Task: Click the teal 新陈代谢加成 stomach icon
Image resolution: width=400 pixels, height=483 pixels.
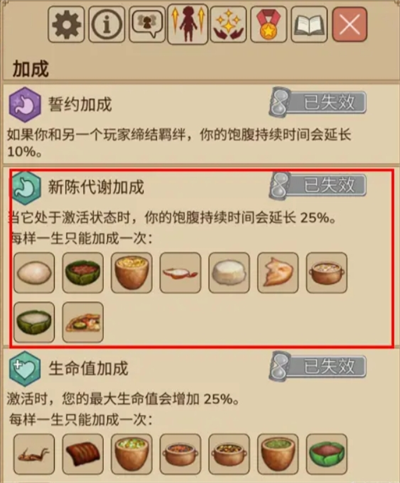Action: (x=26, y=187)
